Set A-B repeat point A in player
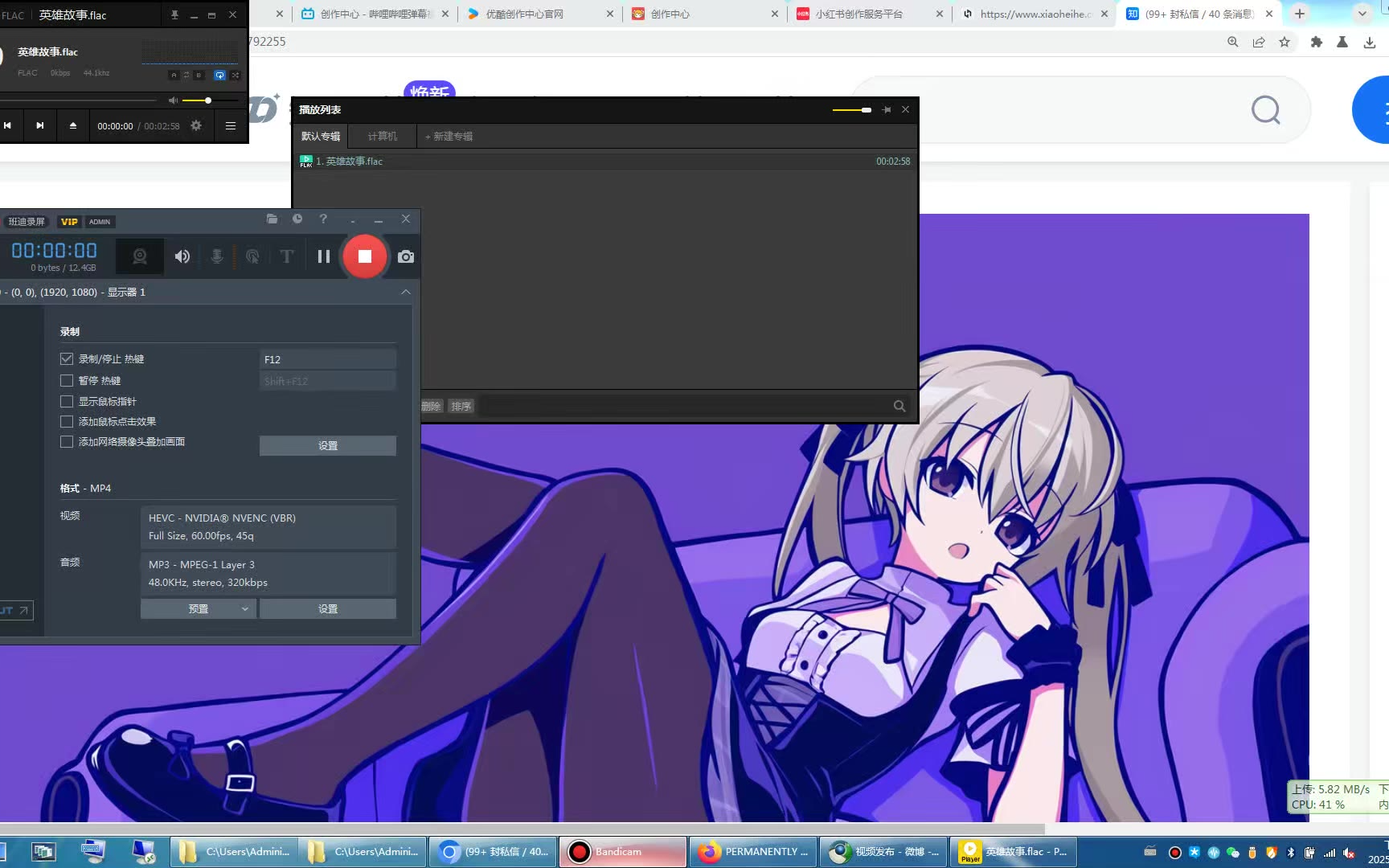Viewport: 1389px width, 868px height. (174, 75)
